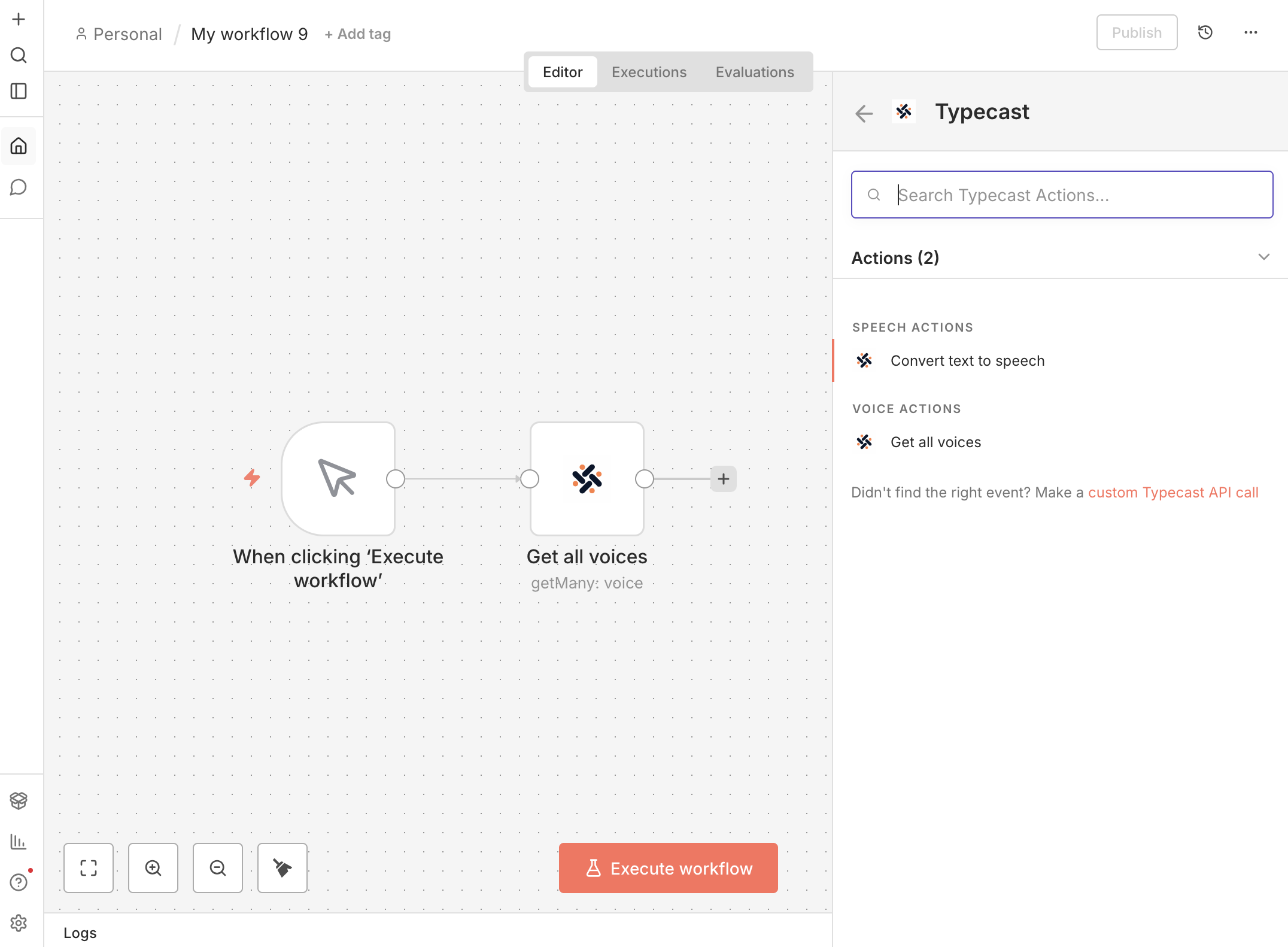
Task: Open the three-dot workflow options menu
Action: pos(1250,33)
